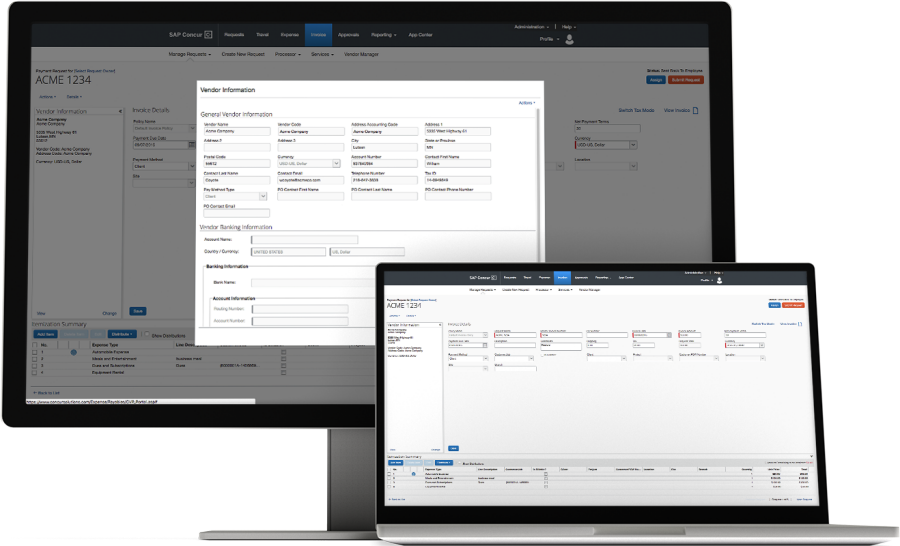
Task: Select the first itemization row checkbox on laptop
Action: (389, 474)
